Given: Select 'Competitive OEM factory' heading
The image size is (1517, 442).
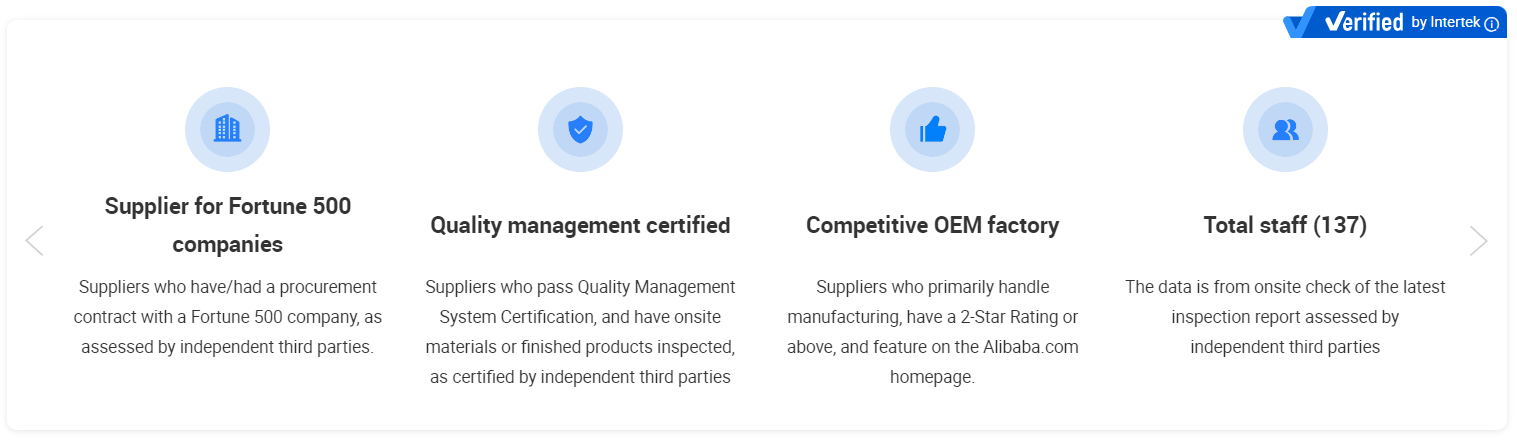Looking at the screenshot, I should point(932,225).
